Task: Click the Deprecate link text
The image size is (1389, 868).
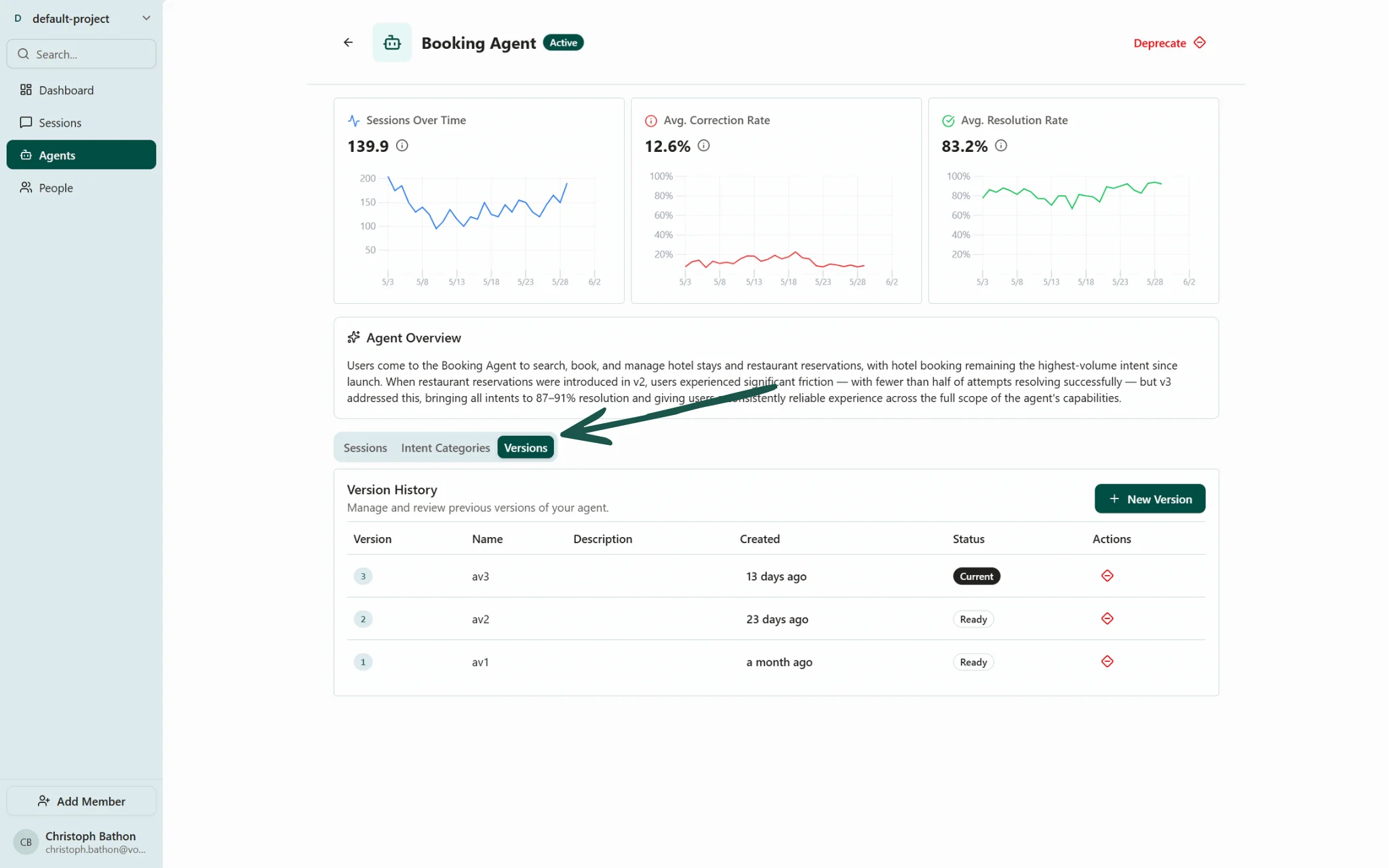Action: pyautogui.click(x=1160, y=43)
